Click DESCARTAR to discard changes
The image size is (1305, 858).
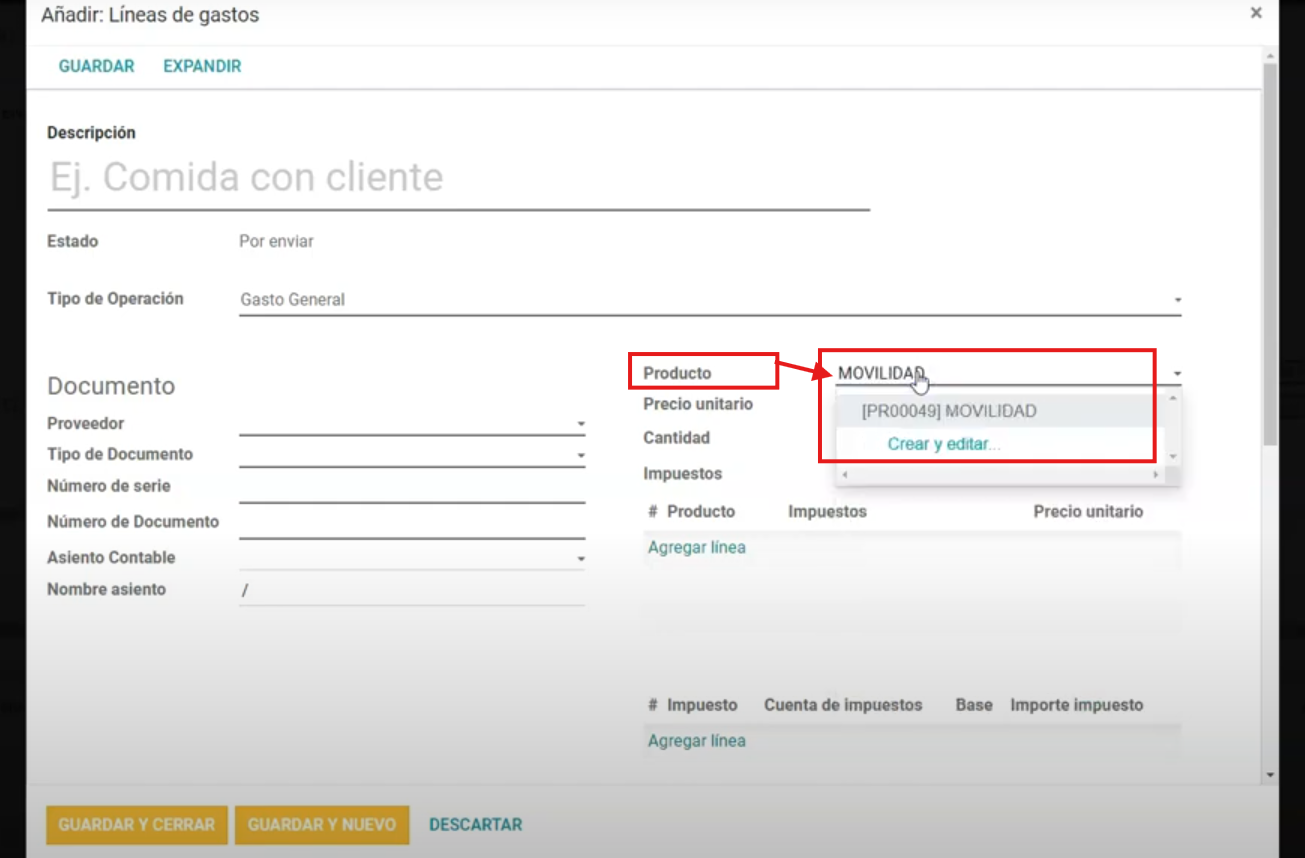(x=475, y=825)
